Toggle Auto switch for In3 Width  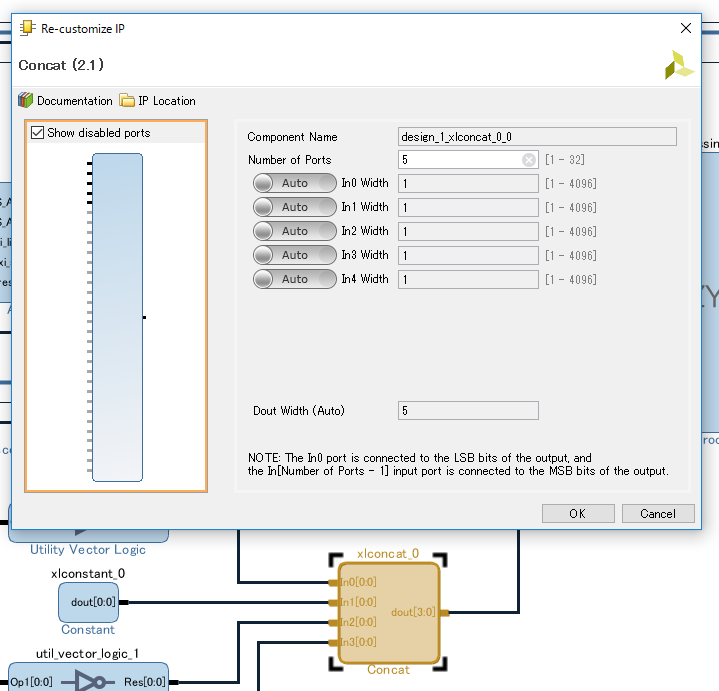pos(294,255)
